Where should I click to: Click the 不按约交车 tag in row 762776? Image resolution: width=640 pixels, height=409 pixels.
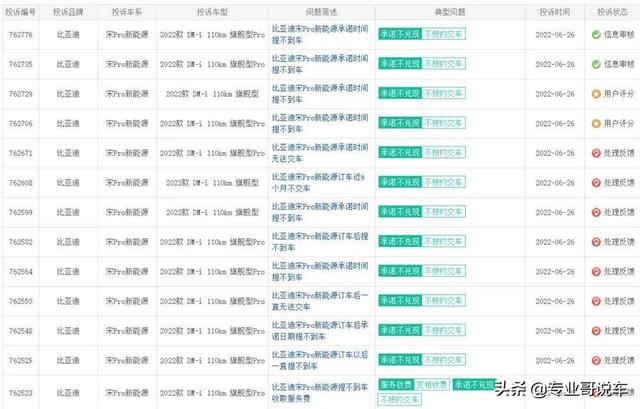[443, 34]
